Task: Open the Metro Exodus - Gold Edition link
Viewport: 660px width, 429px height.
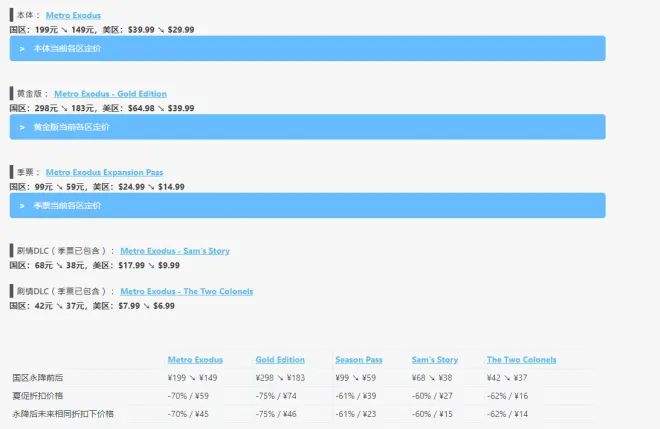Action: click(x=110, y=94)
